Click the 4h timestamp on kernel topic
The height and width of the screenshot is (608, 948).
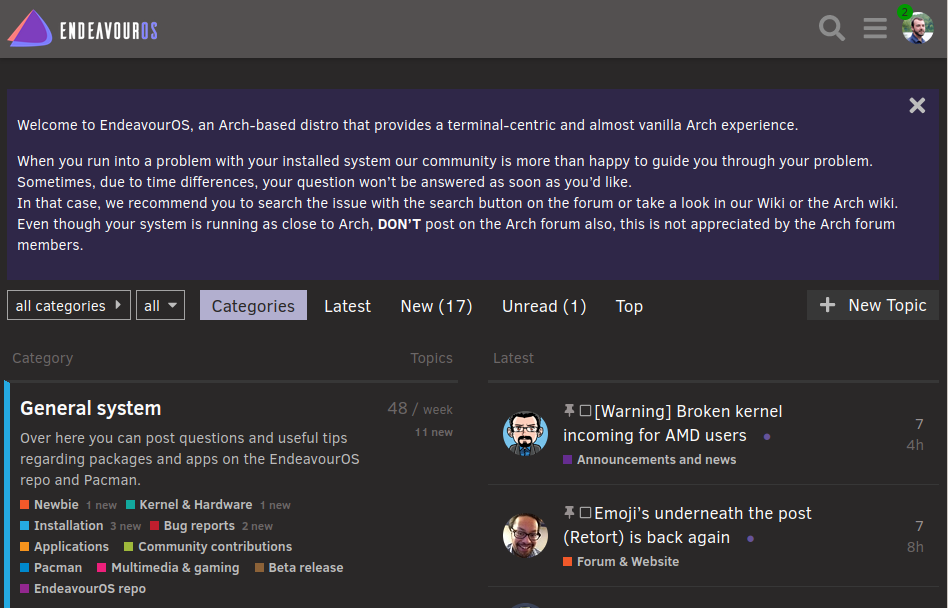(x=915, y=445)
